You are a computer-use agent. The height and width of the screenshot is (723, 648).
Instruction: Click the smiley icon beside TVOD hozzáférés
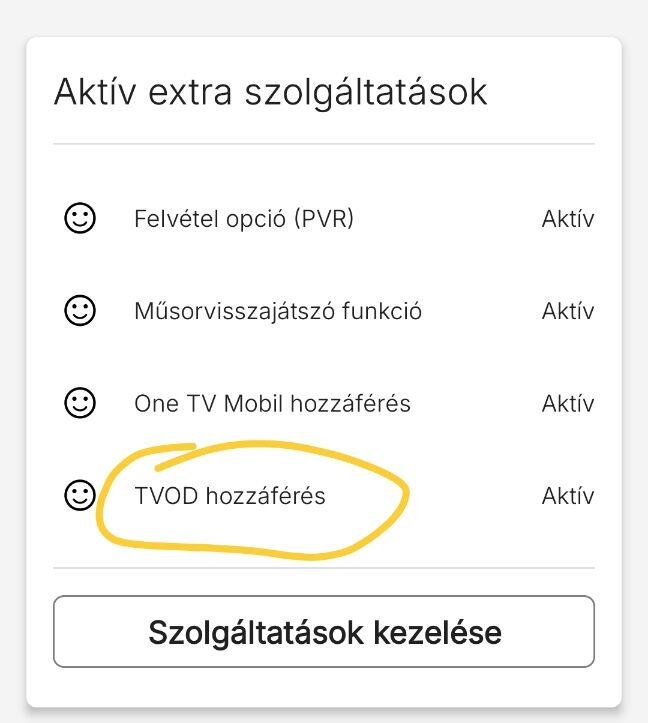tap(80, 496)
